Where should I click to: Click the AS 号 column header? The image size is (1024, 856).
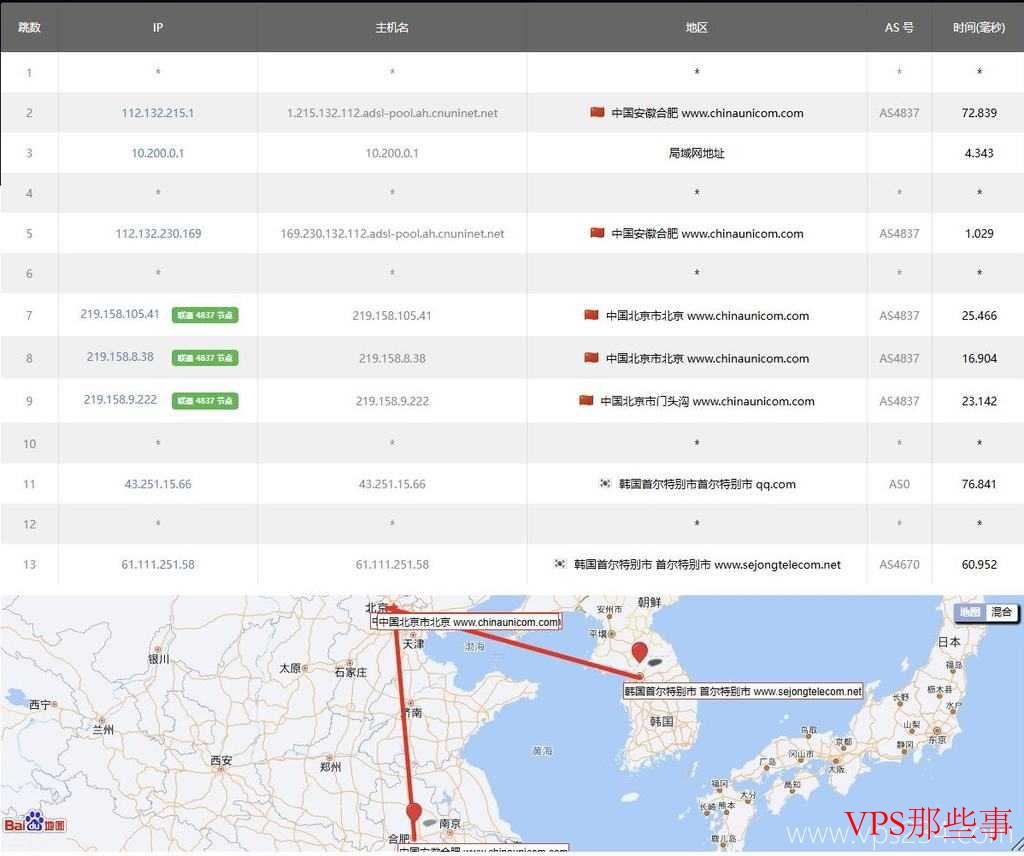point(899,27)
